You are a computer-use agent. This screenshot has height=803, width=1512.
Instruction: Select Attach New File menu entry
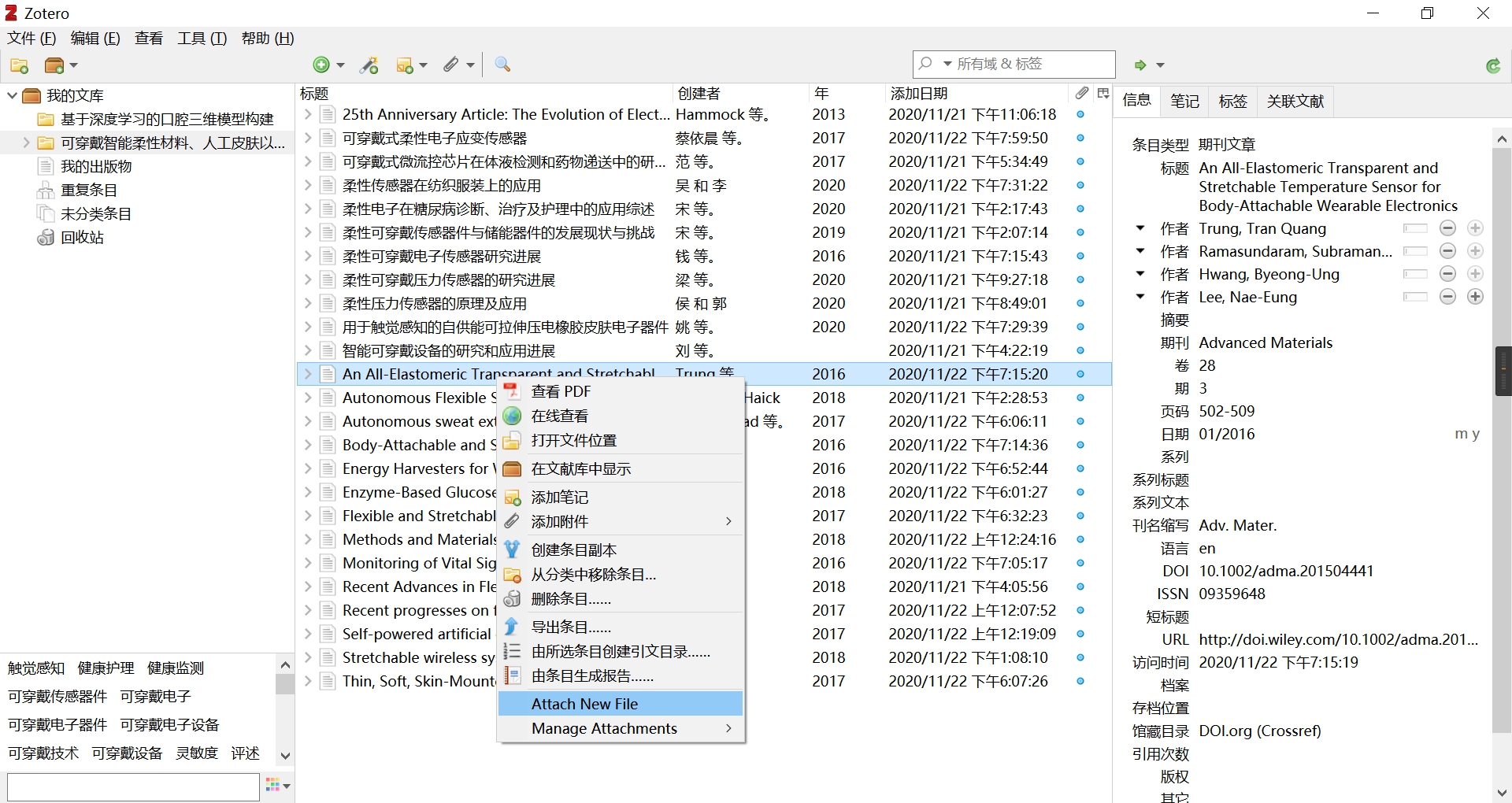tap(621, 704)
